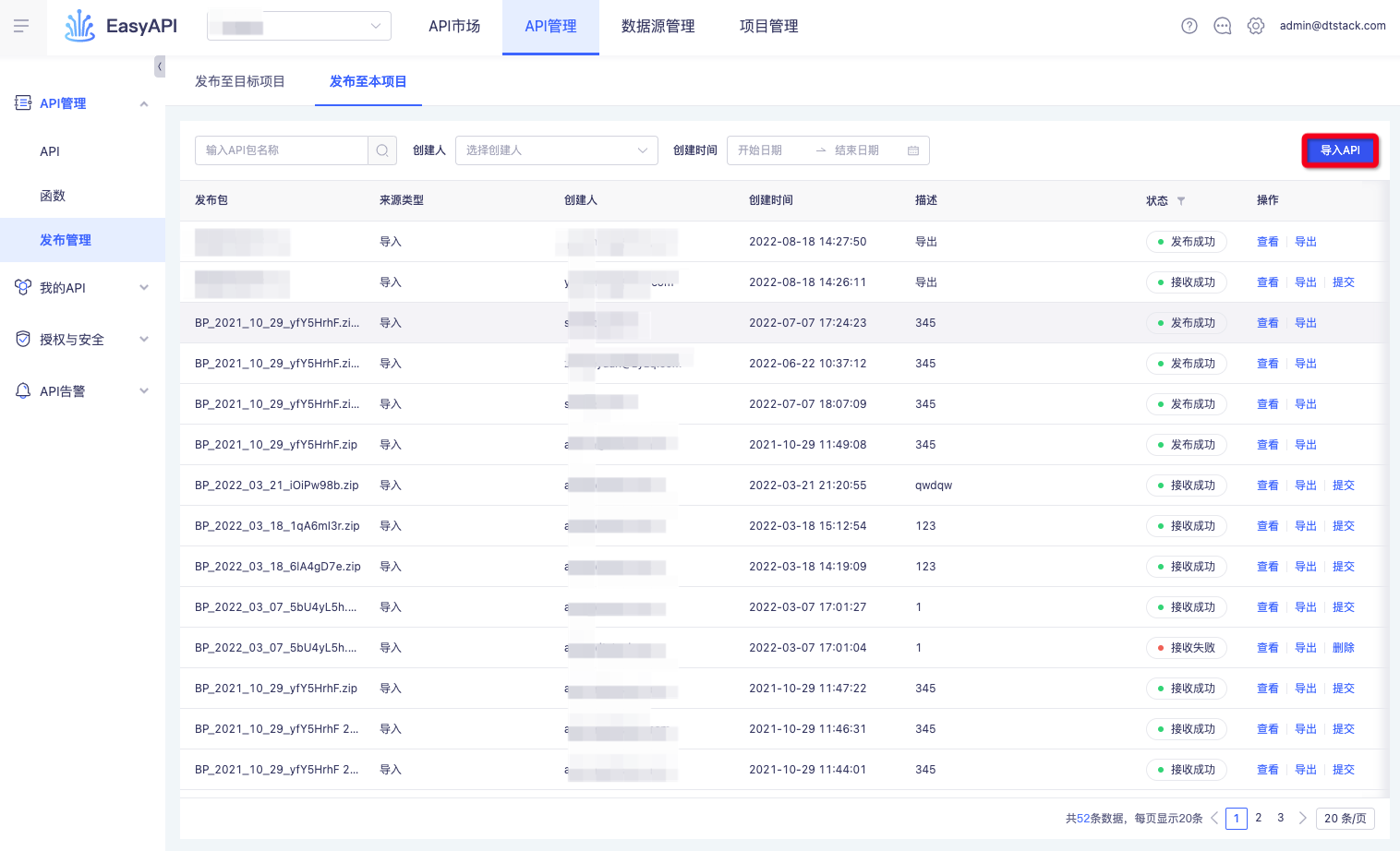The height and width of the screenshot is (851, 1400).
Task: Click 发布成功 status in the 2022-07-07 18:07:09 row
Action: tap(1187, 404)
